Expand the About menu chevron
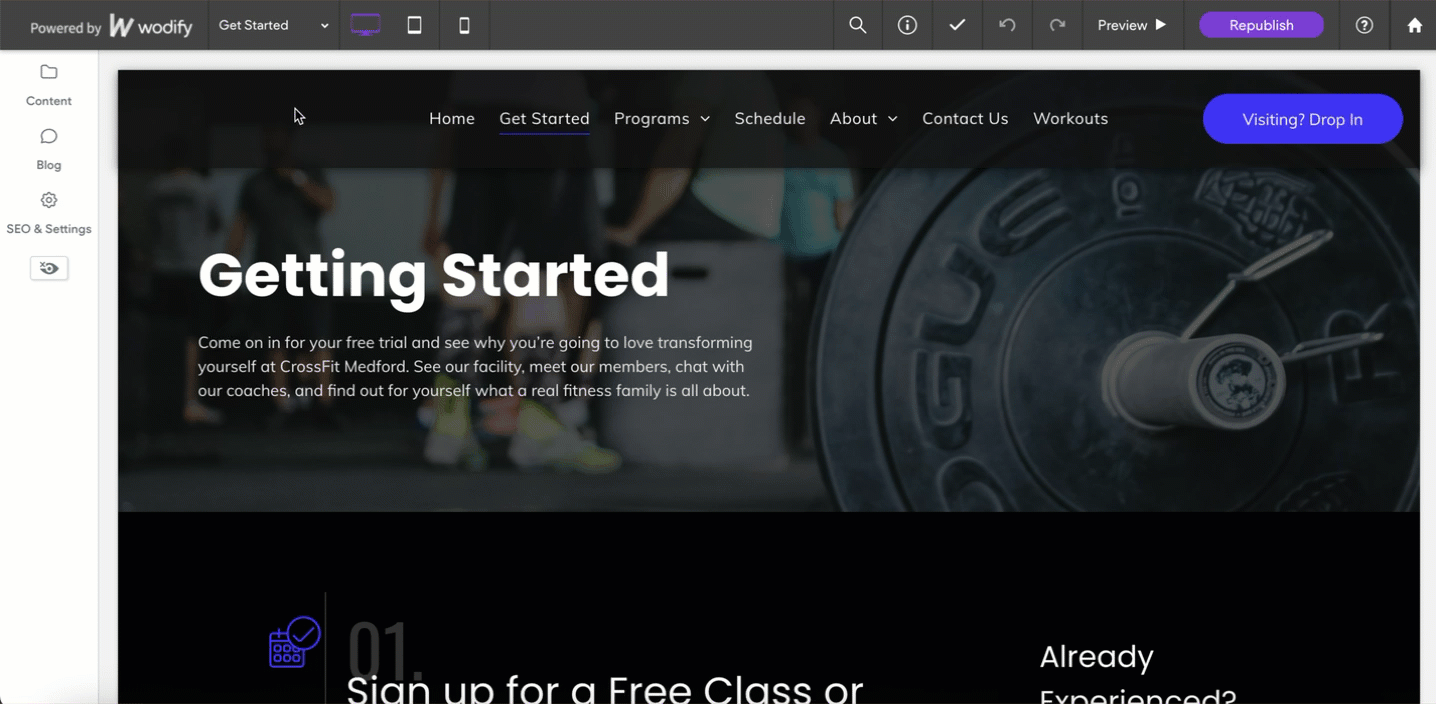This screenshot has width=1436, height=704. (893, 119)
